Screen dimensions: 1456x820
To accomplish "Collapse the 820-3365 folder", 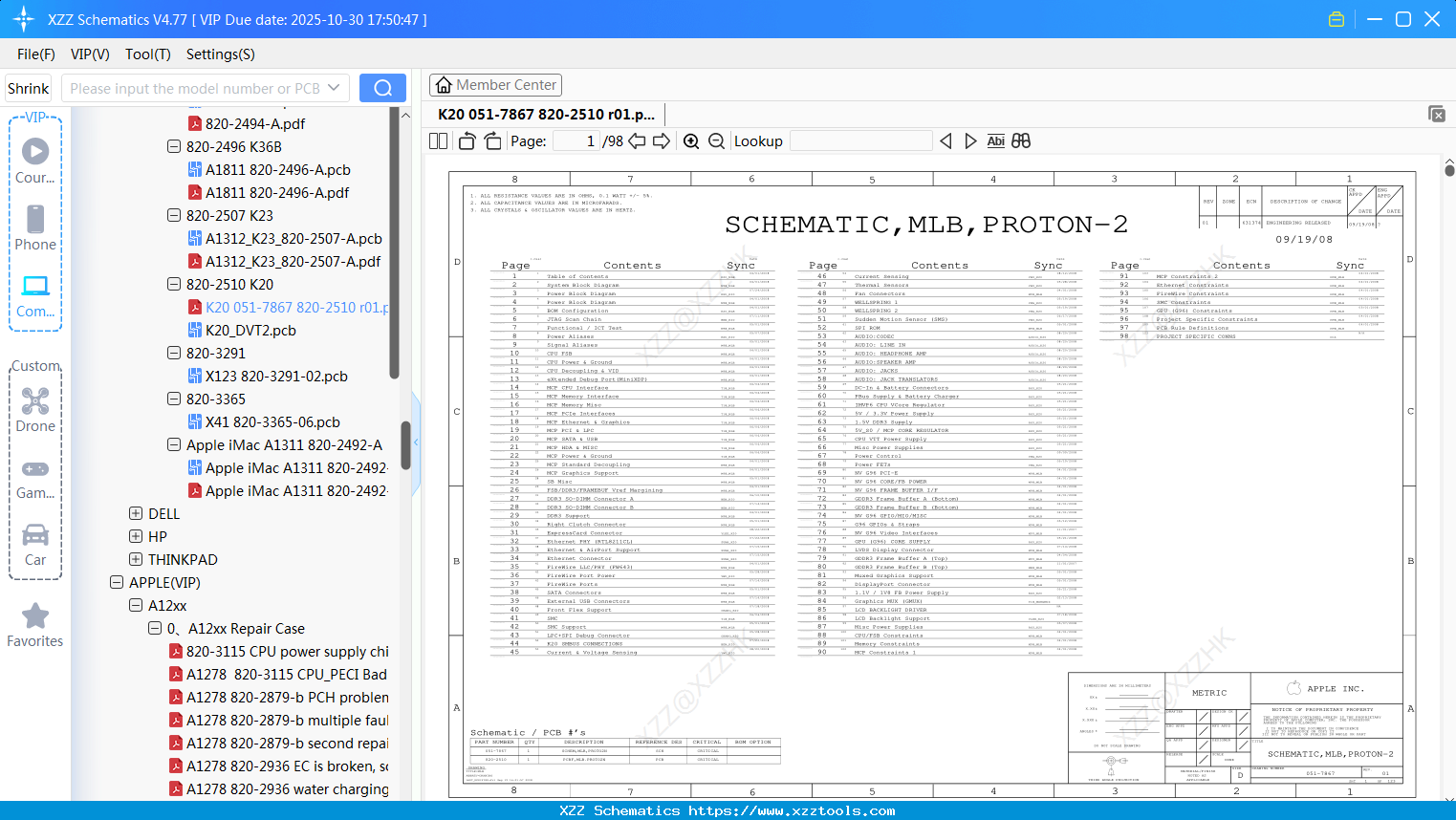I will [174, 399].
